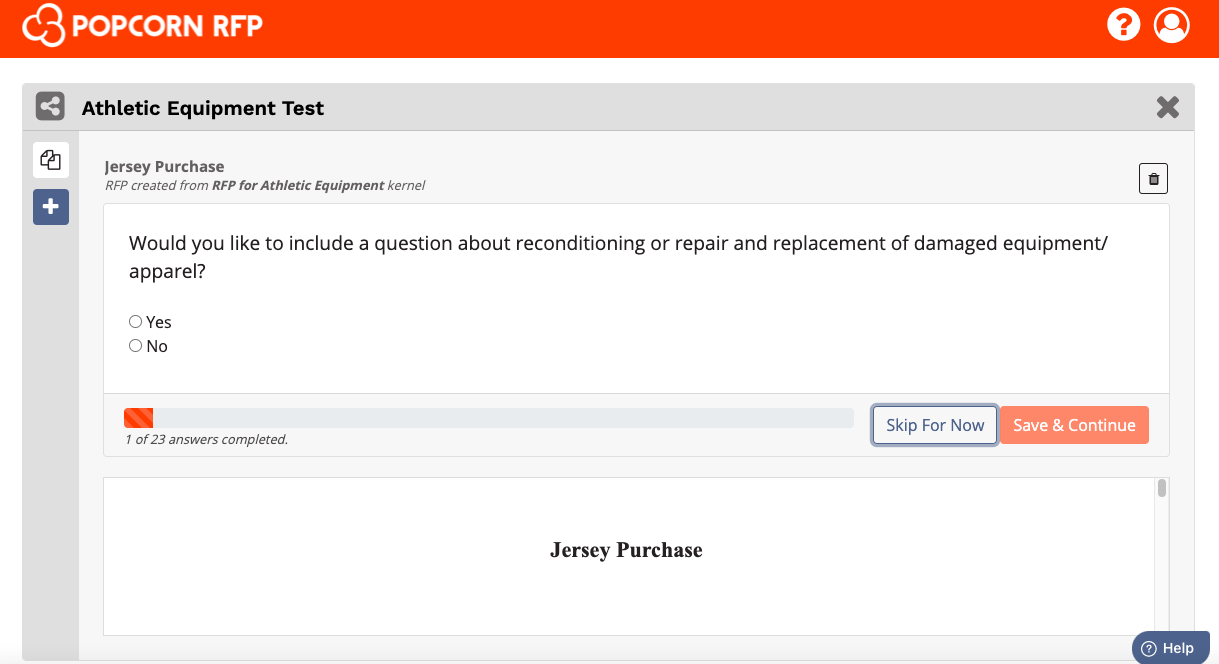Click the Jersey Purchase section label above question
This screenshot has width=1219, height=664.
pos(164,166)
